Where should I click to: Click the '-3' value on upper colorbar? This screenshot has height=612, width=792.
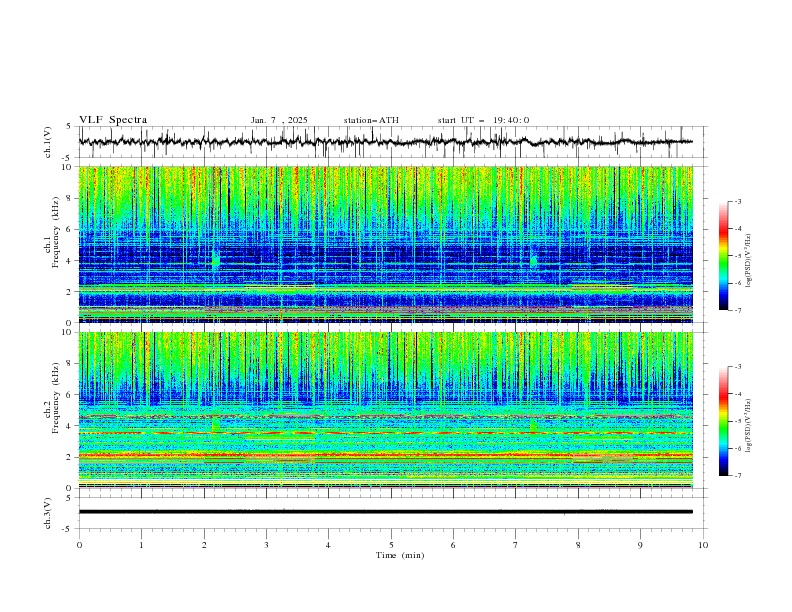(738, 201)
